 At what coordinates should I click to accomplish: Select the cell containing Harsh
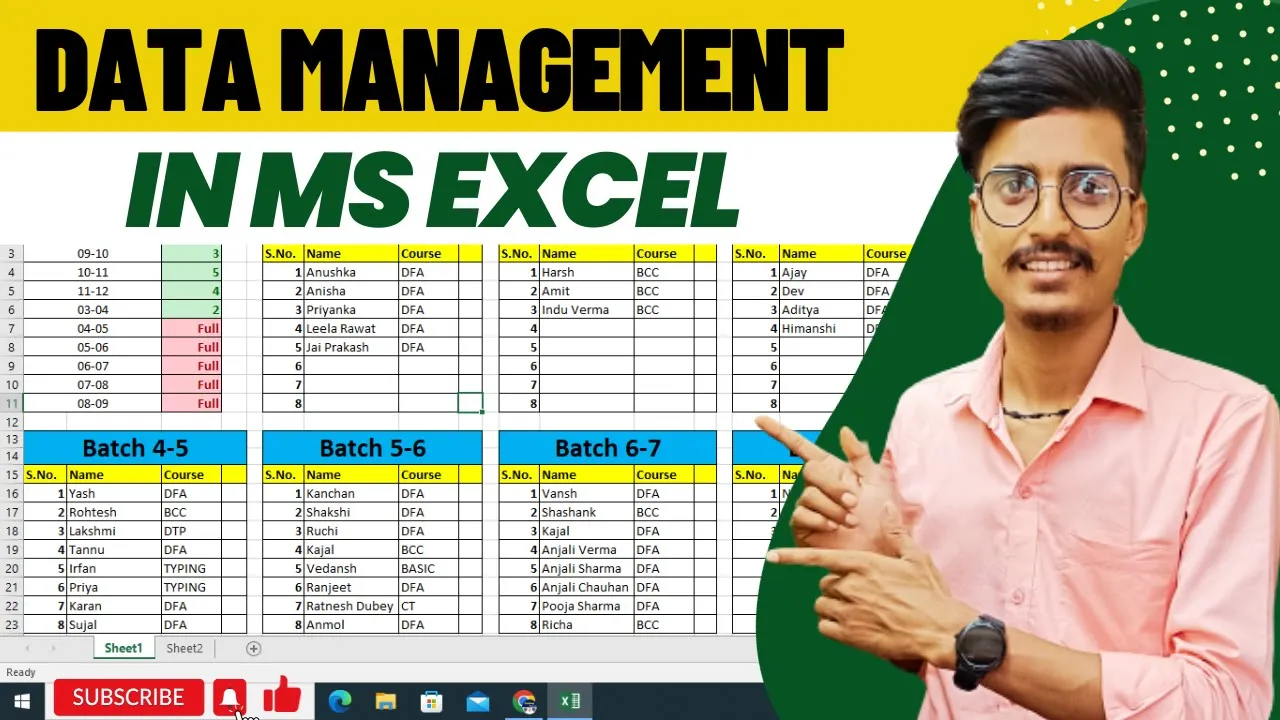[587, 272]
